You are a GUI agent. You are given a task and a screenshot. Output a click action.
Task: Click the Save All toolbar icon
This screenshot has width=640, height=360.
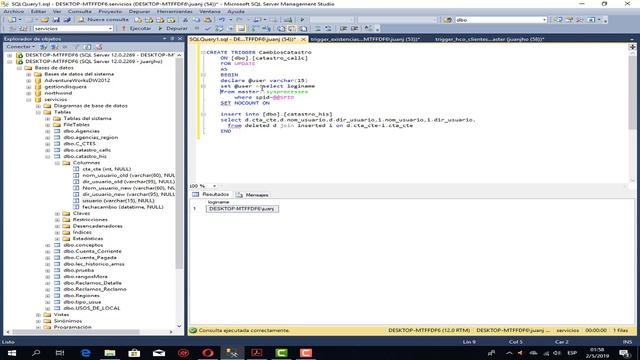(67, 20)
